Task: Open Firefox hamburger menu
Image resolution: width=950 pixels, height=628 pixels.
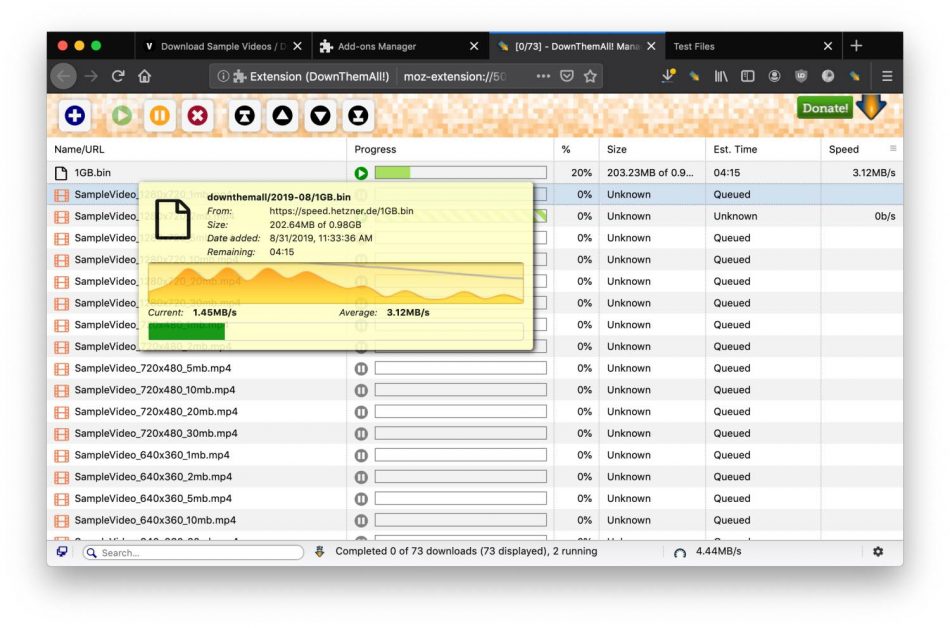Action: pyautogui.click(x=887, y=76)
